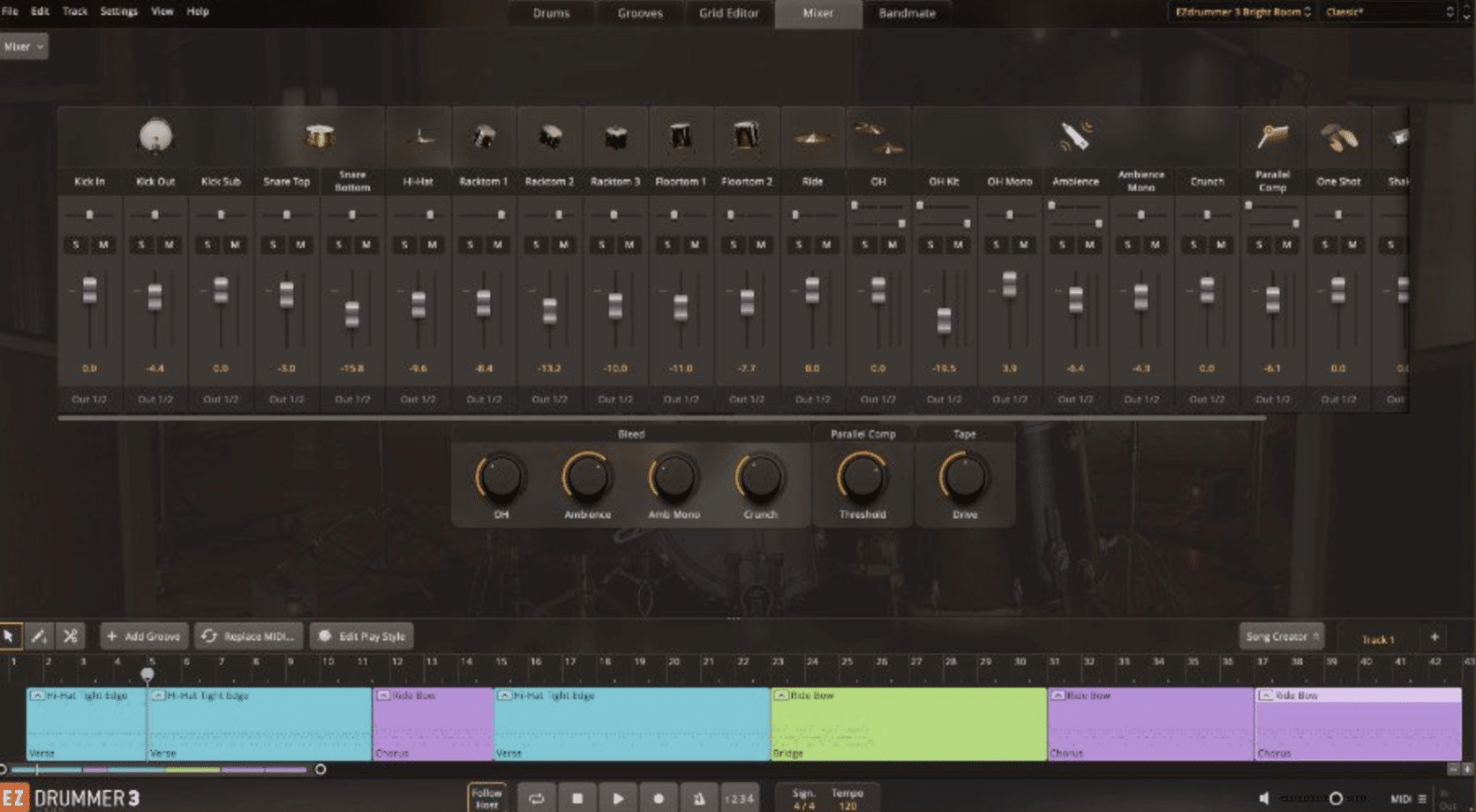Image resolution: width=1476 pixels, height=812 pixels.
Task: Open the Song Creator panel
Action: (x=1282, y=636)
